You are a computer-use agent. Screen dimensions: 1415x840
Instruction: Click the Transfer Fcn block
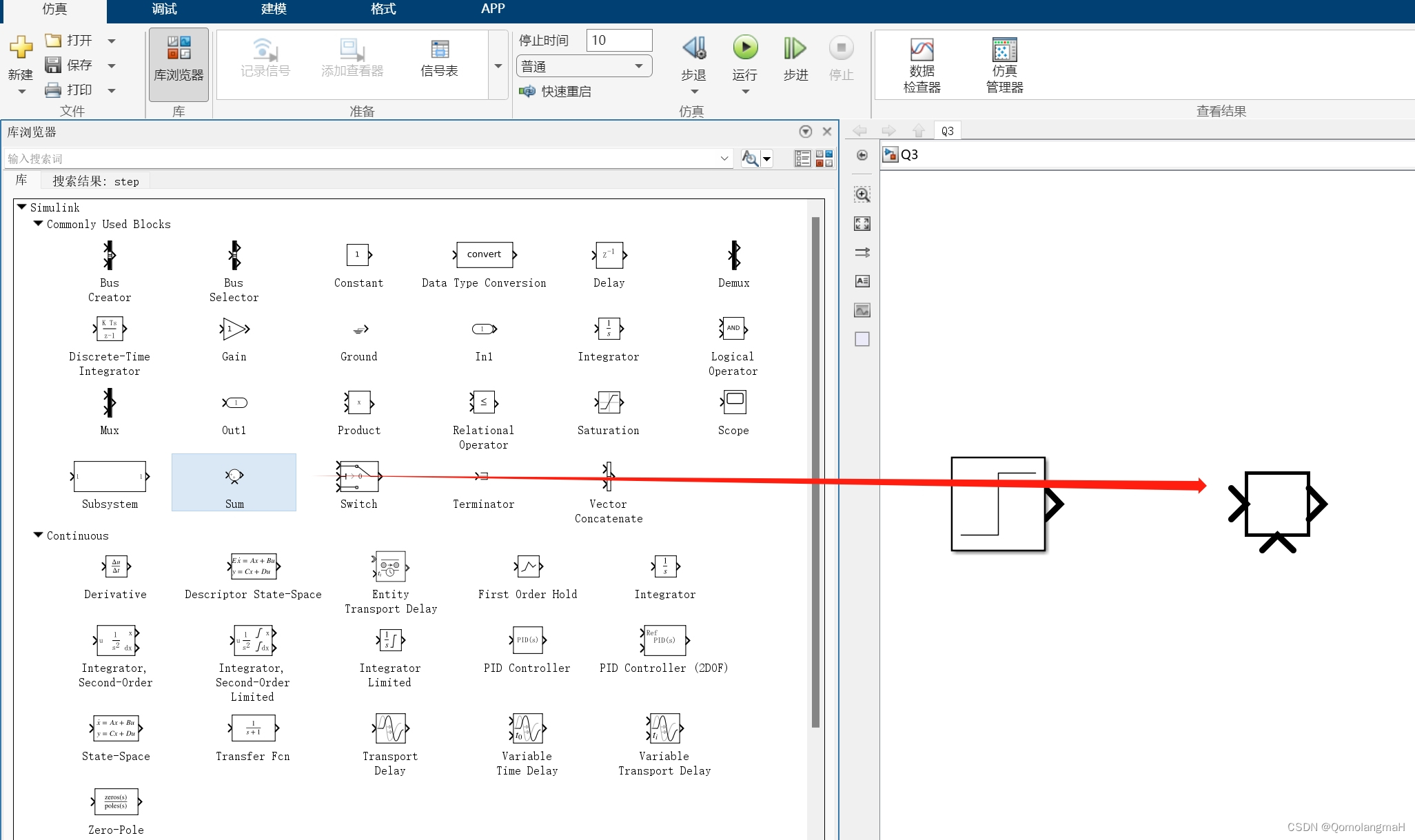(253, 728)
